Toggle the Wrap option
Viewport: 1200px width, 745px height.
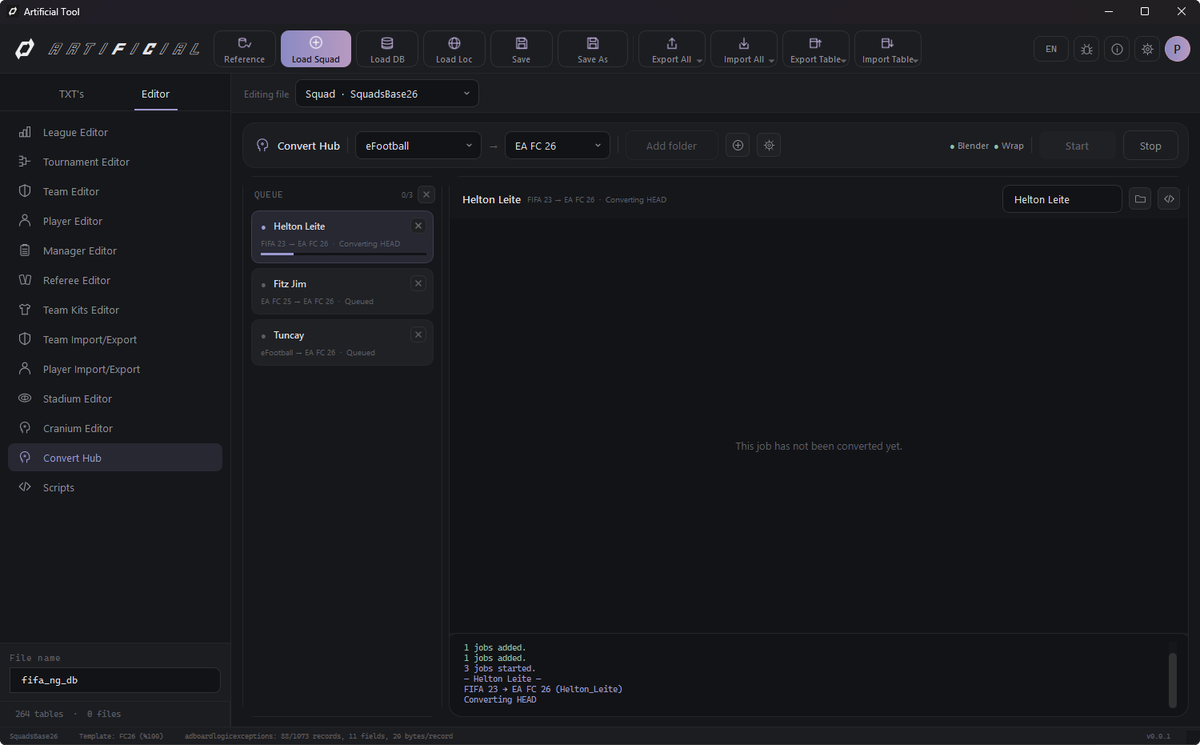1009,146
